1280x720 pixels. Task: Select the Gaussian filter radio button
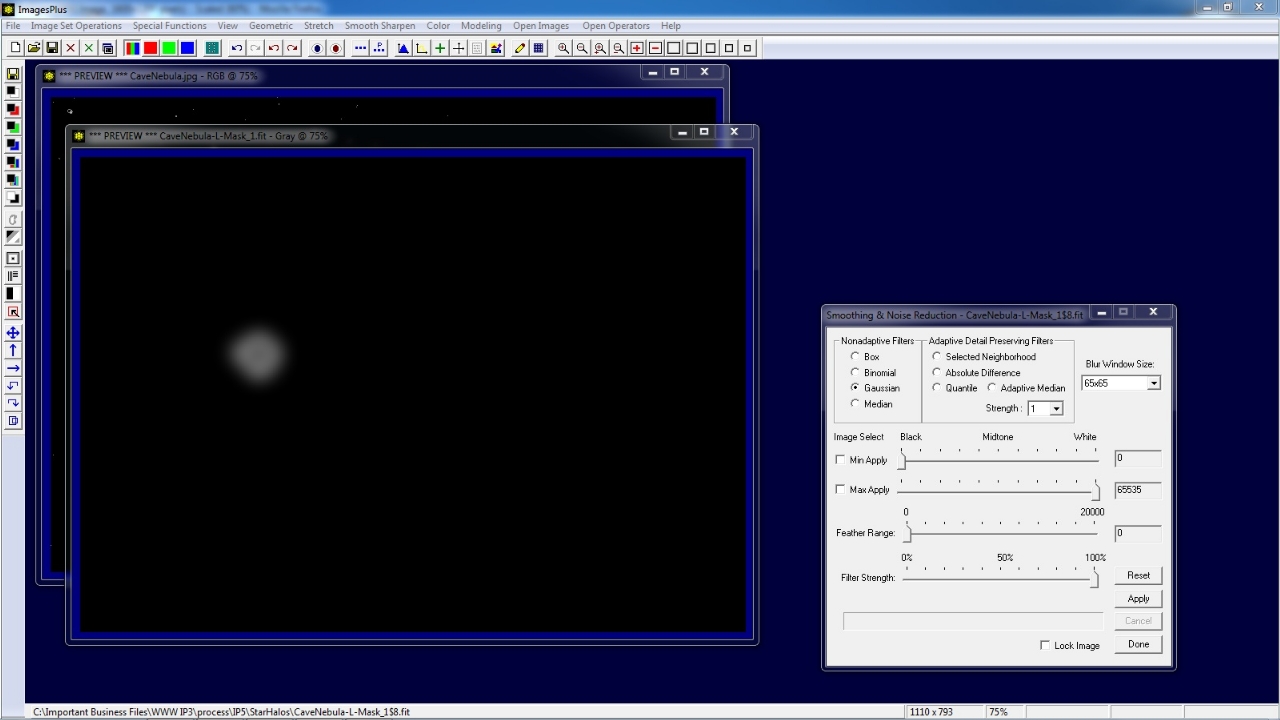pyautogui.click(x=854, y=387)
